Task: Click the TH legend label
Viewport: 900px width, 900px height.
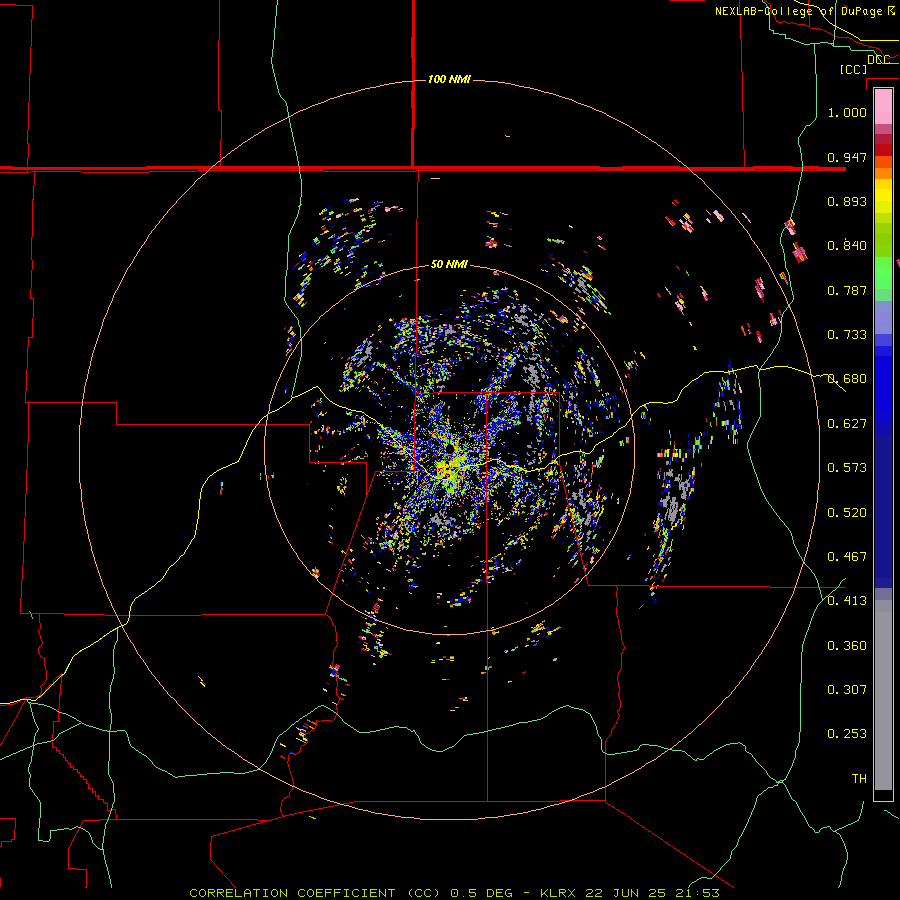Action: [859, 779]
